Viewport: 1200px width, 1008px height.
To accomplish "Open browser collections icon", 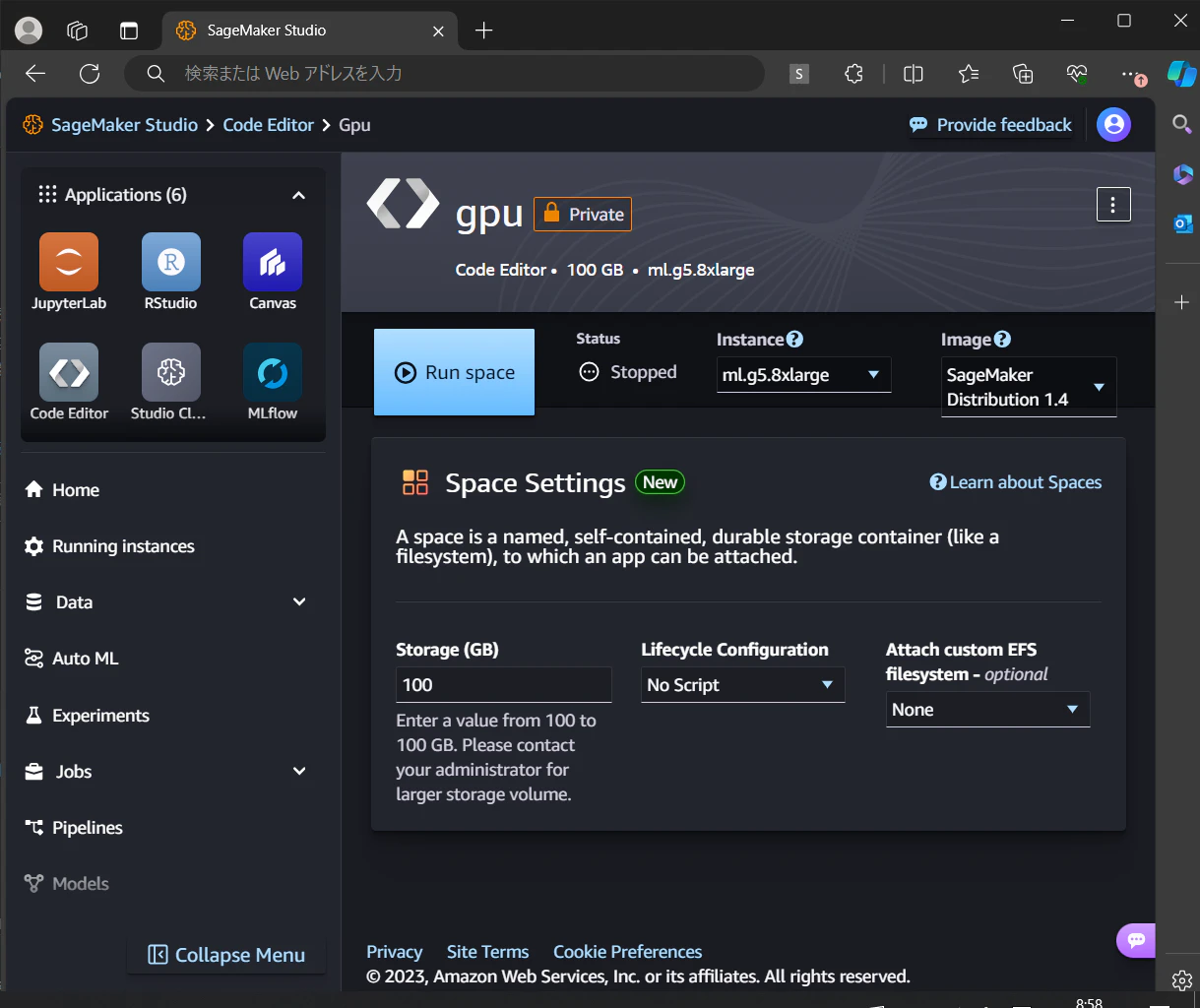I will [1023, 74].
